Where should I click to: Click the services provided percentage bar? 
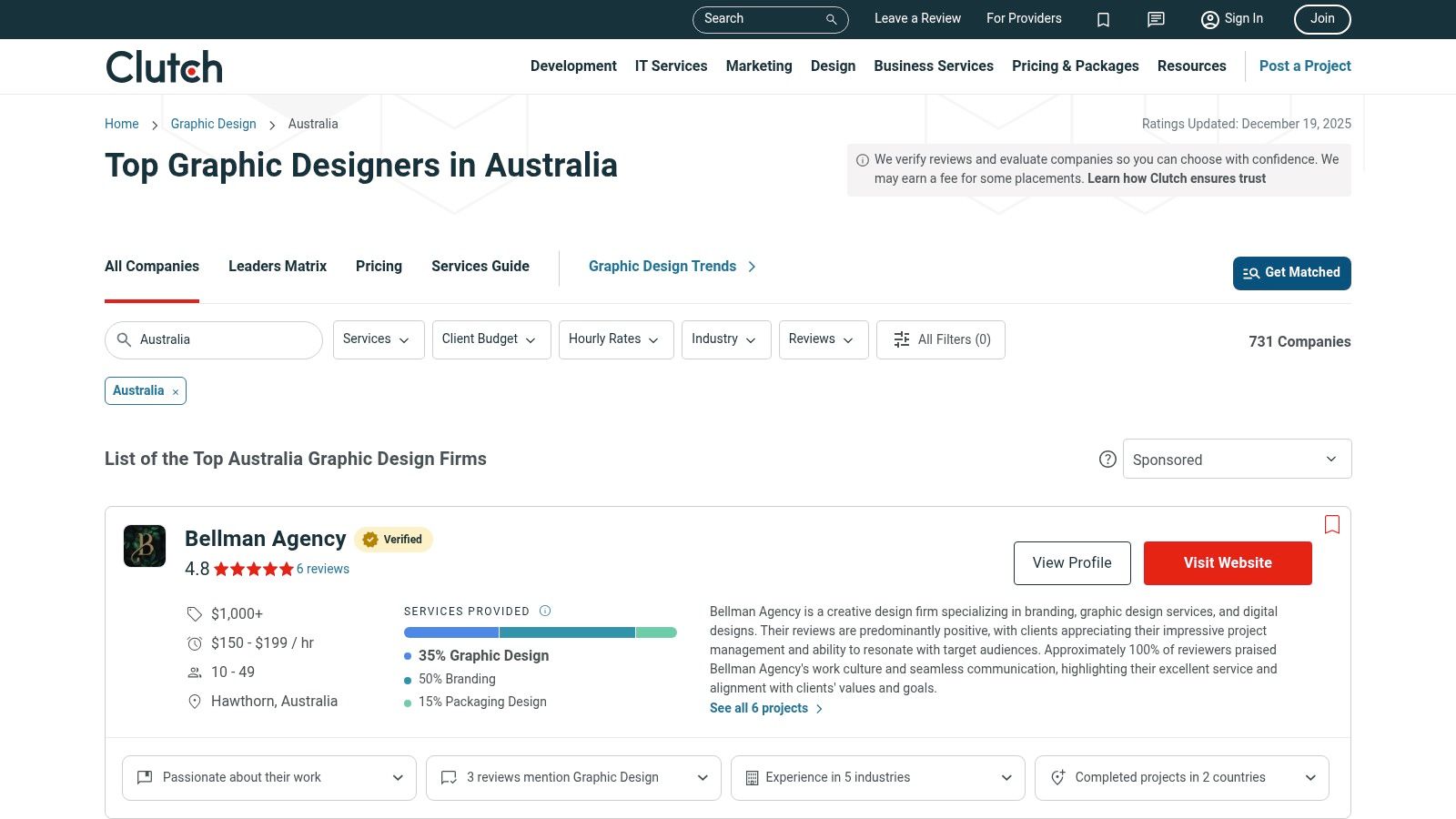click(540, 632)
